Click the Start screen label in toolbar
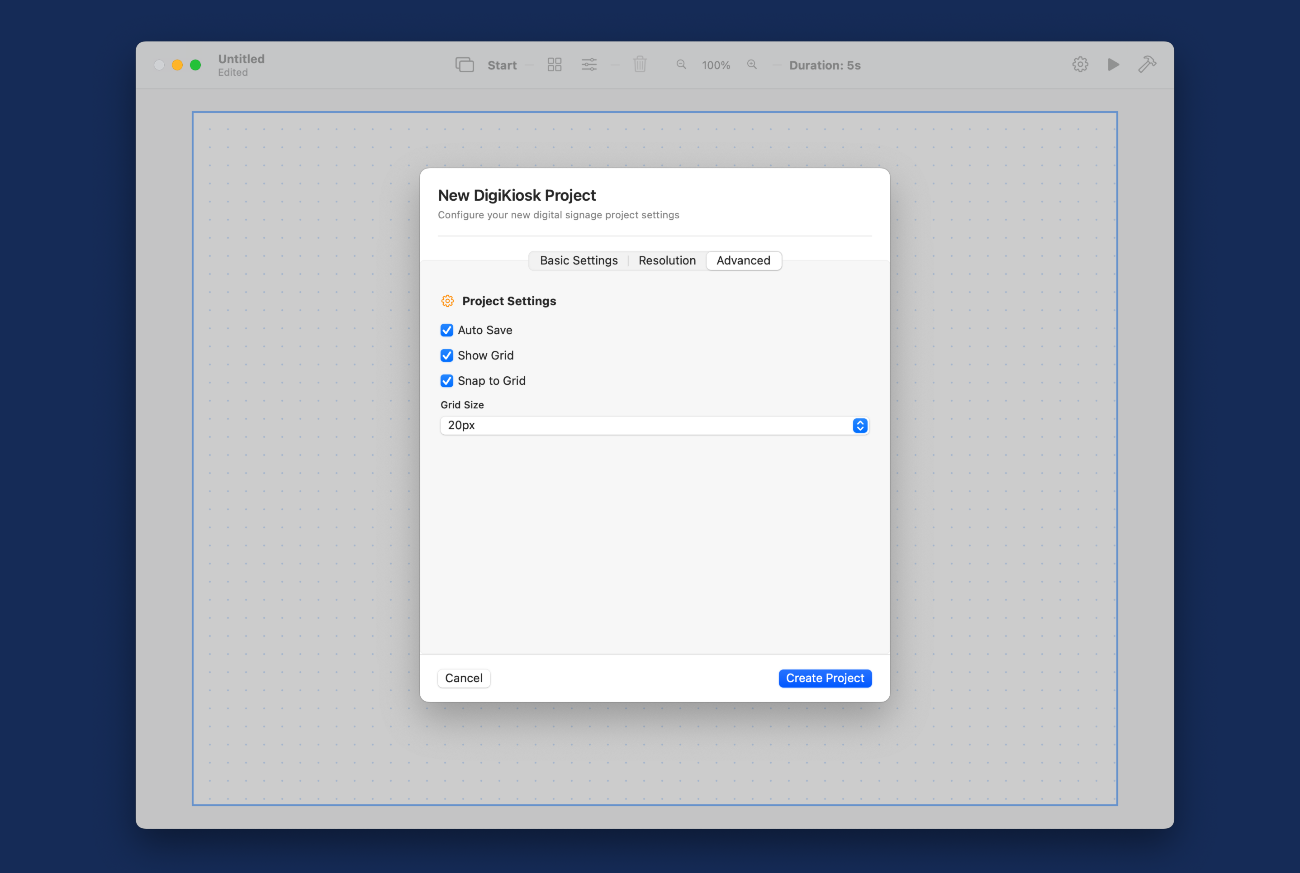Image resolution: width=1300 pixels, height=873 pixels. (502, 65)
